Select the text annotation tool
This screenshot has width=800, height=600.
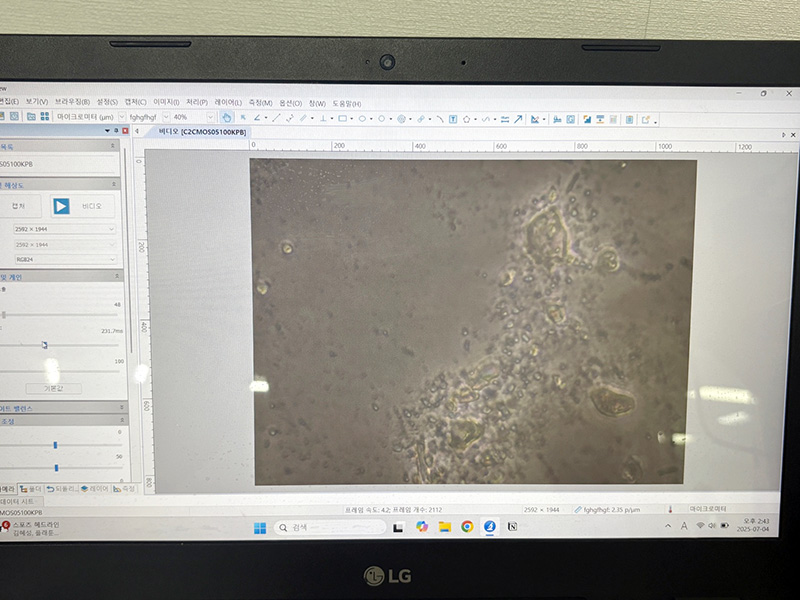[x=452, y=119]
